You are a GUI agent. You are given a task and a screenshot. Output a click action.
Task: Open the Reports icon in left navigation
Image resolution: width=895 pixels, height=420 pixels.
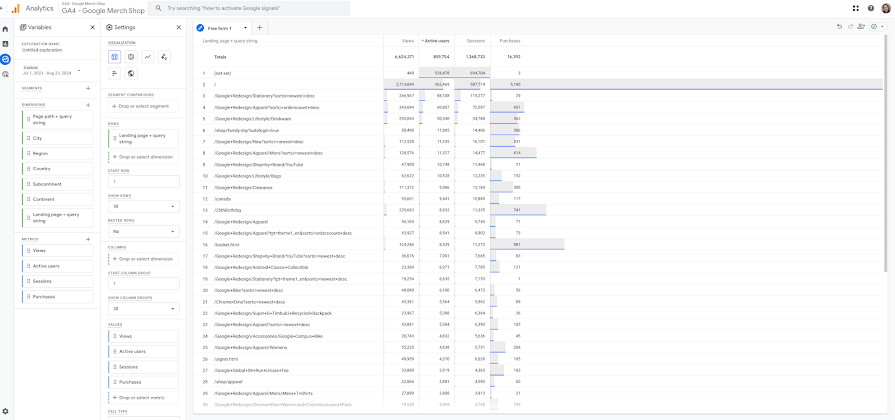pos(5,44)
